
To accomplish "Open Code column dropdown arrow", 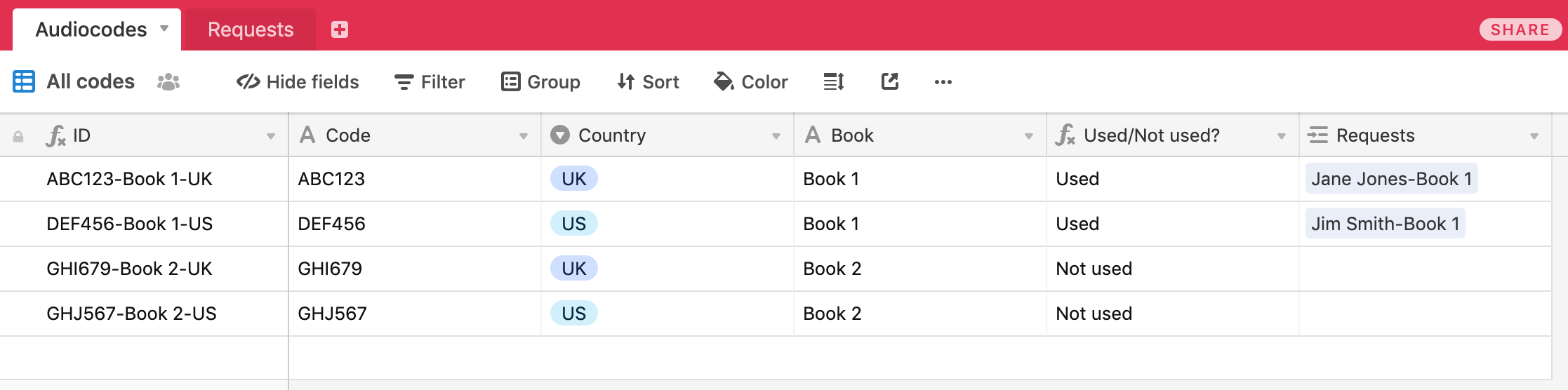I will pos(524,136).
